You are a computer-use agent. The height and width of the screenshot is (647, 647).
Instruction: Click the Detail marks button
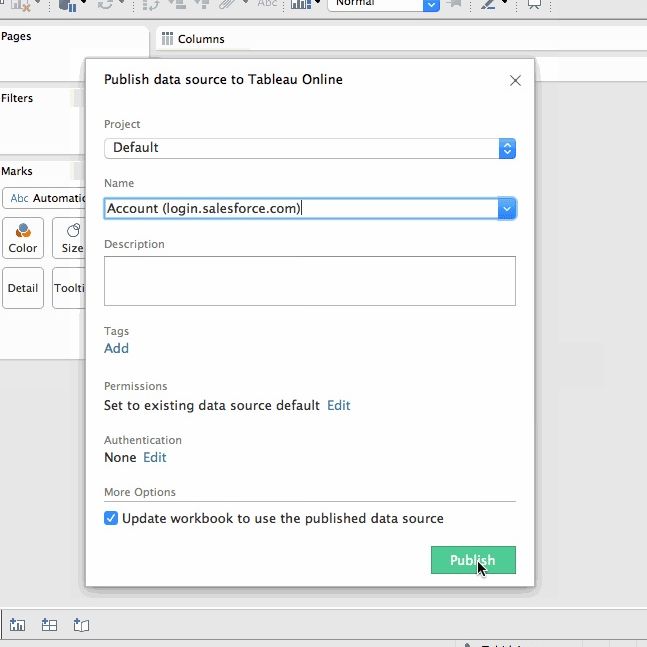coord(23,288)
